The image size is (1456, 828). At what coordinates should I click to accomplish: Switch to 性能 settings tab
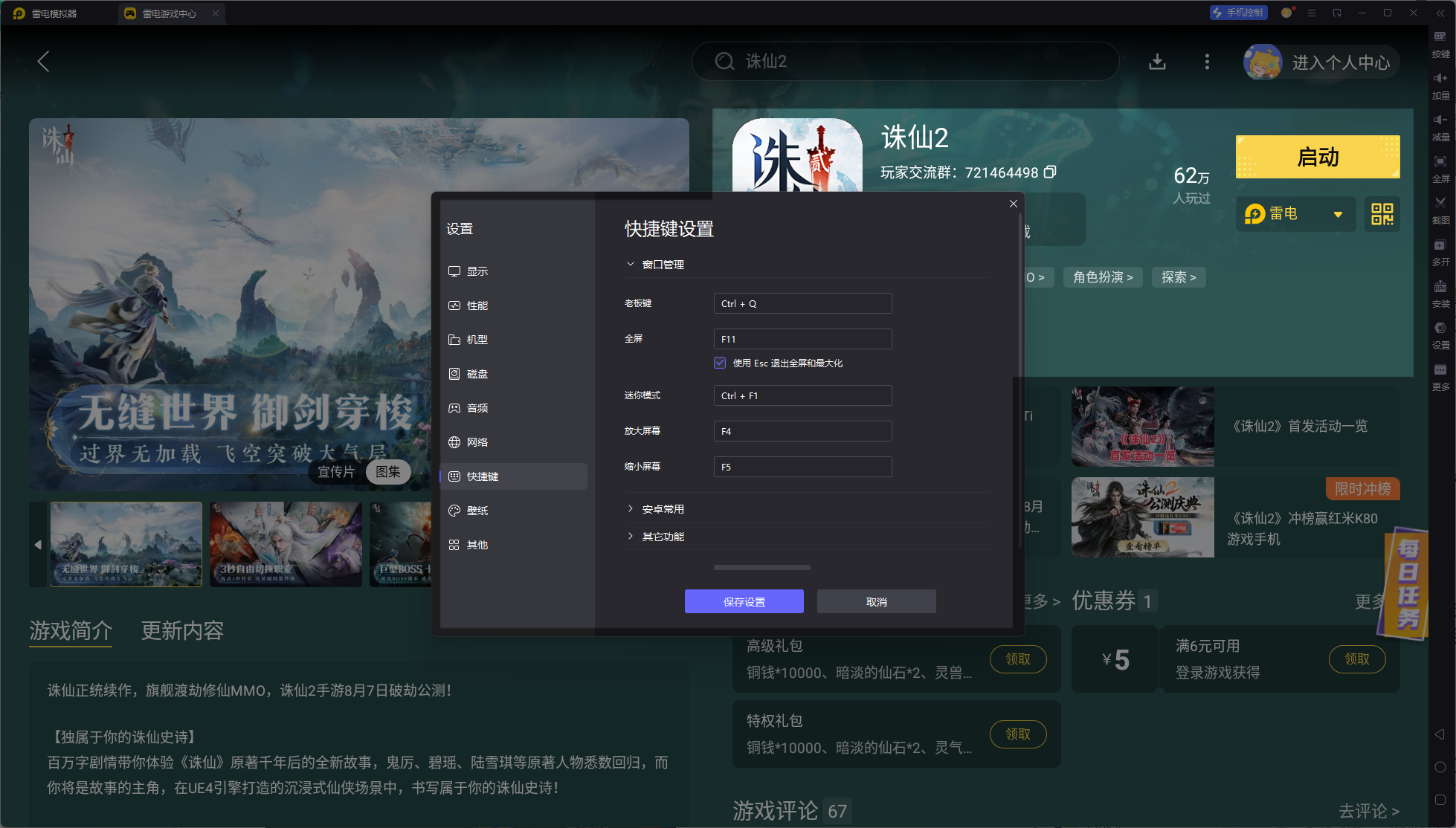pos(477,305)
